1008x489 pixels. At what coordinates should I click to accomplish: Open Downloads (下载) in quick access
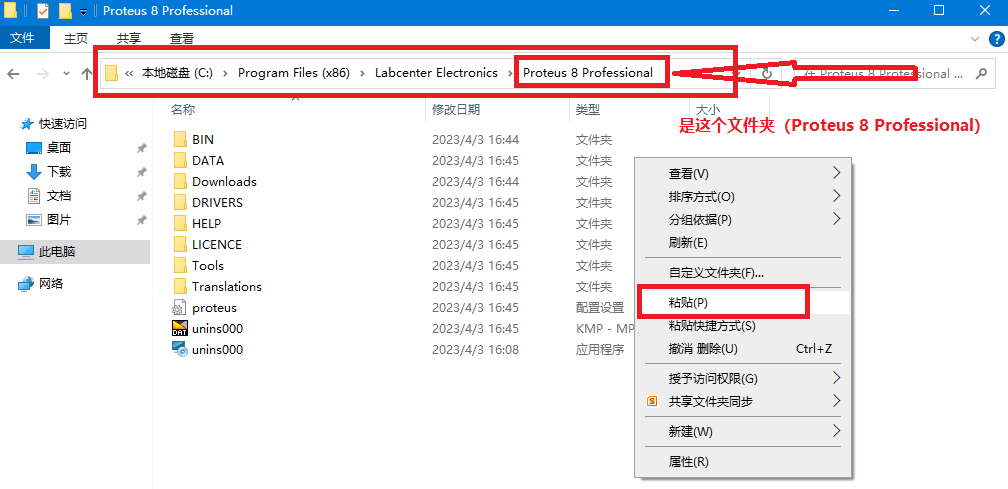tap(58, 172)
